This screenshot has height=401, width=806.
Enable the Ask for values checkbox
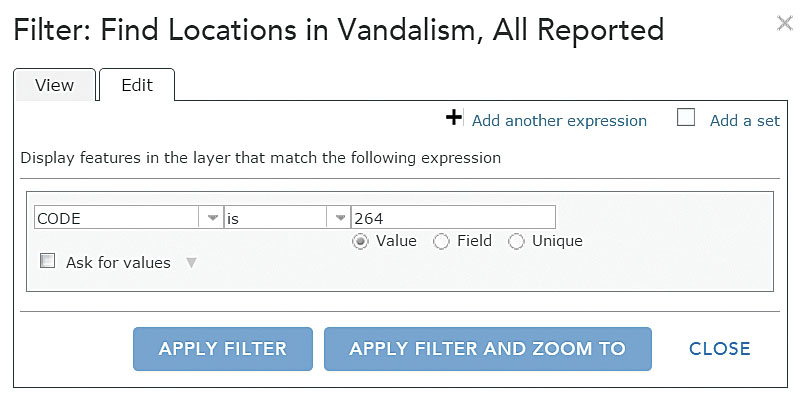[47, 262]
